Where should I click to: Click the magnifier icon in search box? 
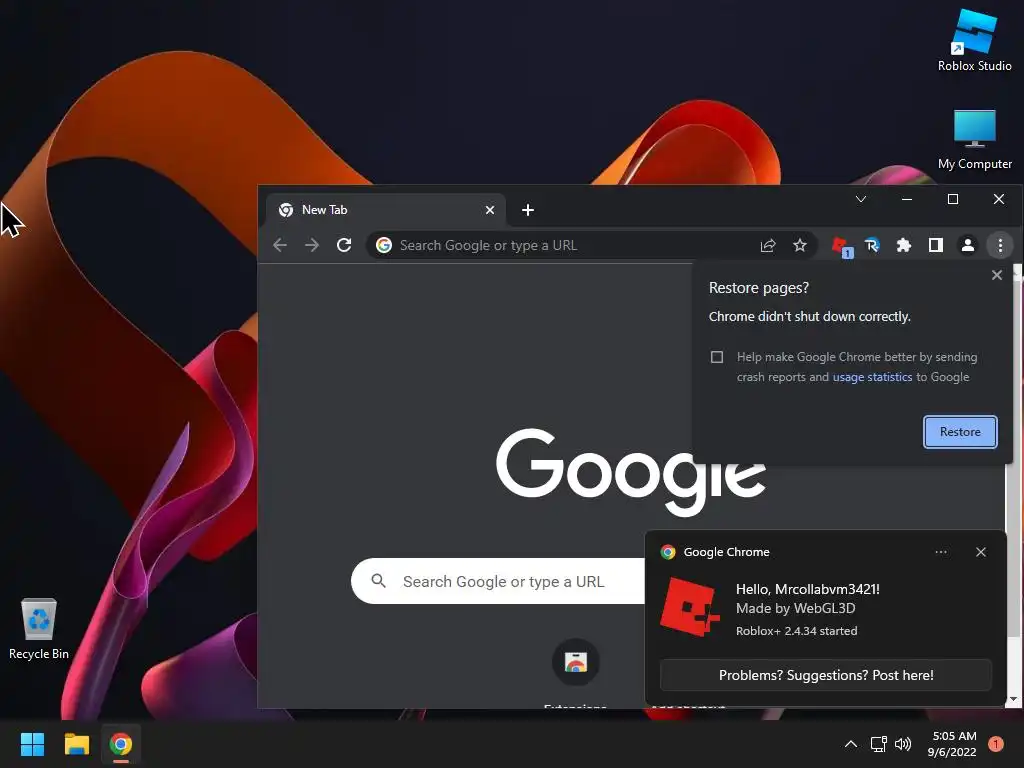coord(379,581)
